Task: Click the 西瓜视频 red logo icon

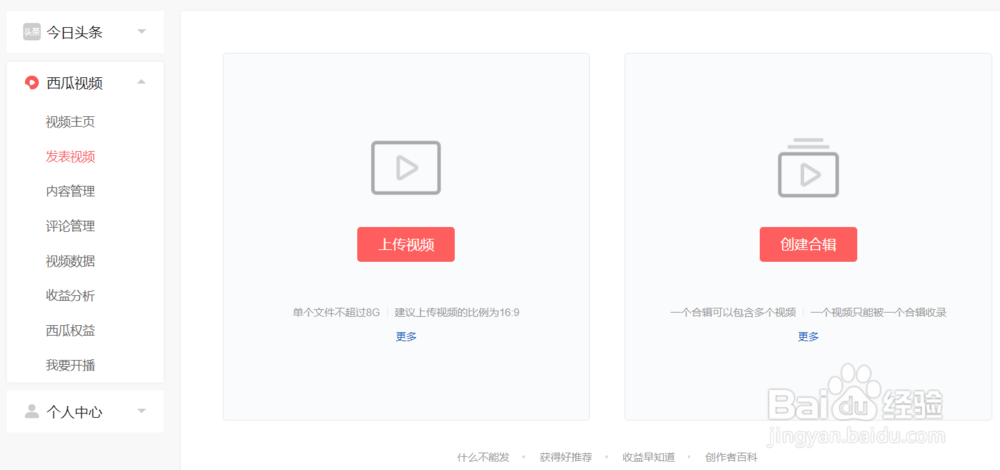Action: 32,83
